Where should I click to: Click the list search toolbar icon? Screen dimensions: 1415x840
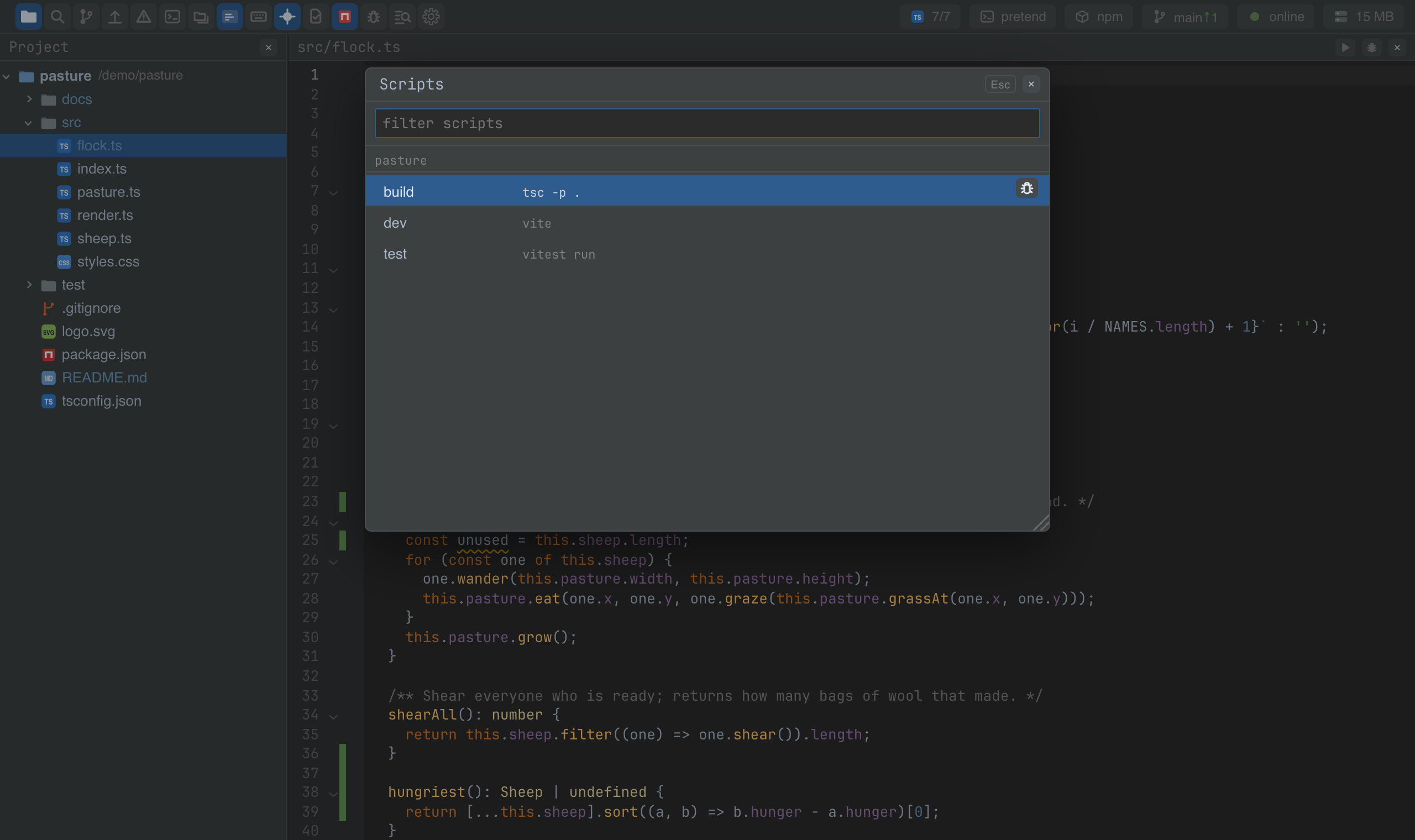402,17
